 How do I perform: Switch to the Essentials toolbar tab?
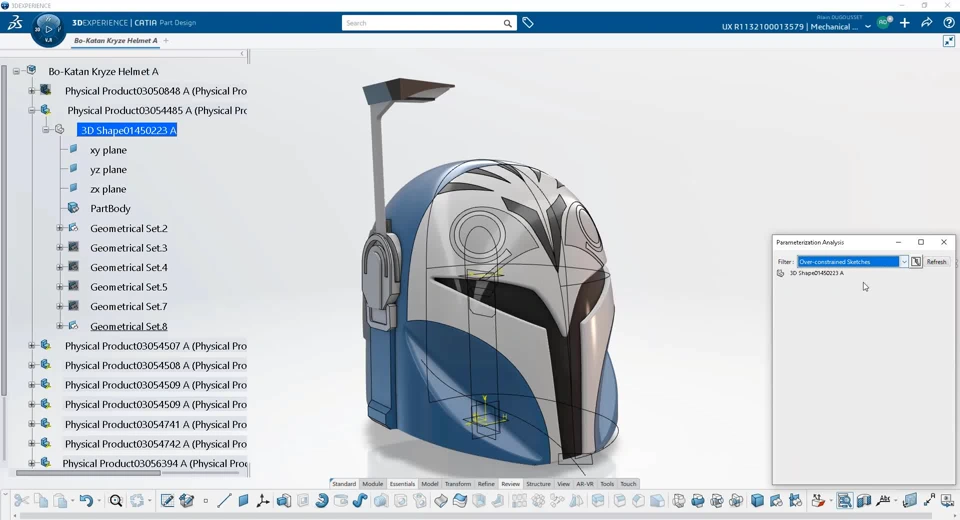[402, 484]
